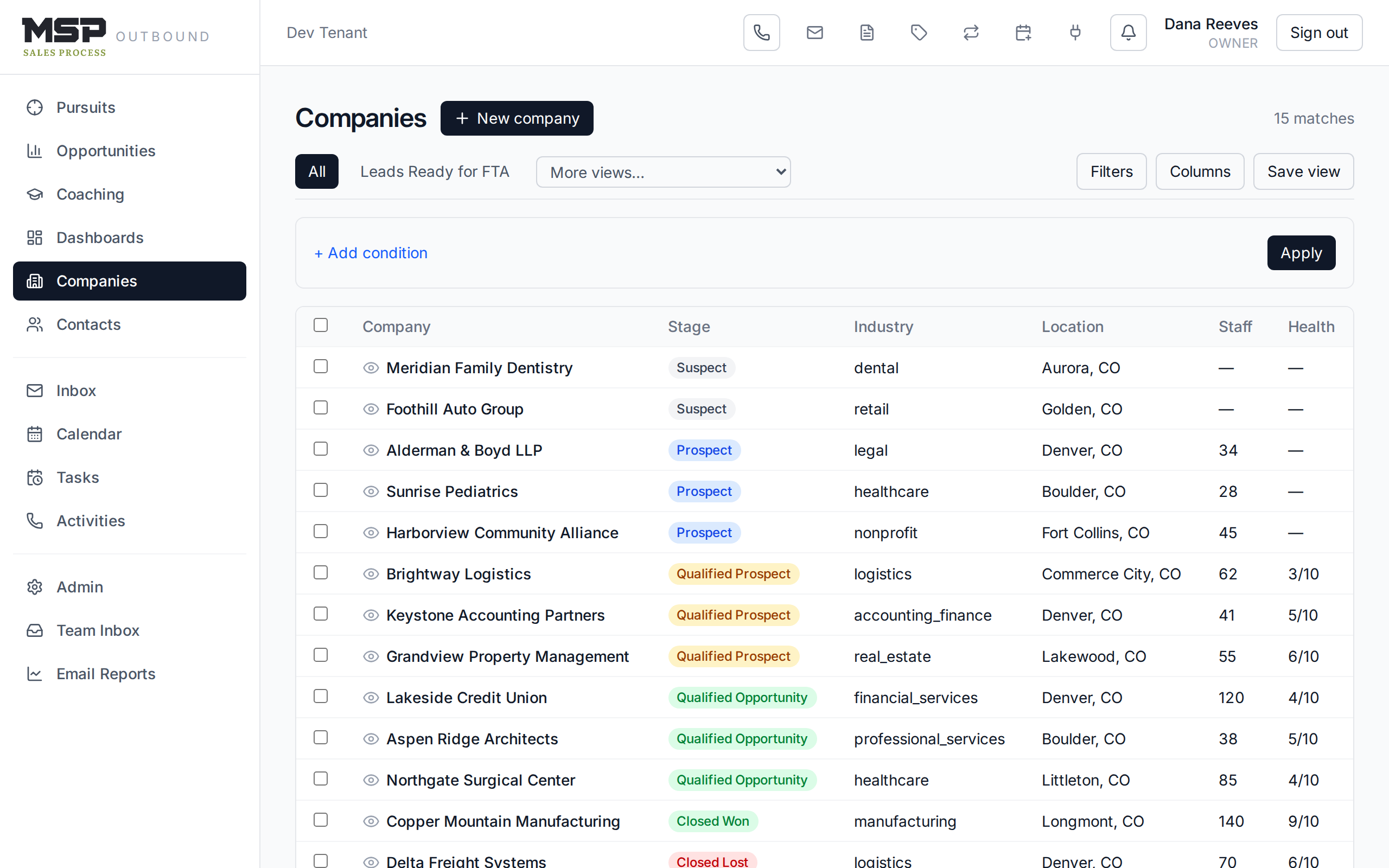1389x868 pixels.
Task: Toggle the eye icon for Copper Mountain Manufacturing
Action: (371, 821)
